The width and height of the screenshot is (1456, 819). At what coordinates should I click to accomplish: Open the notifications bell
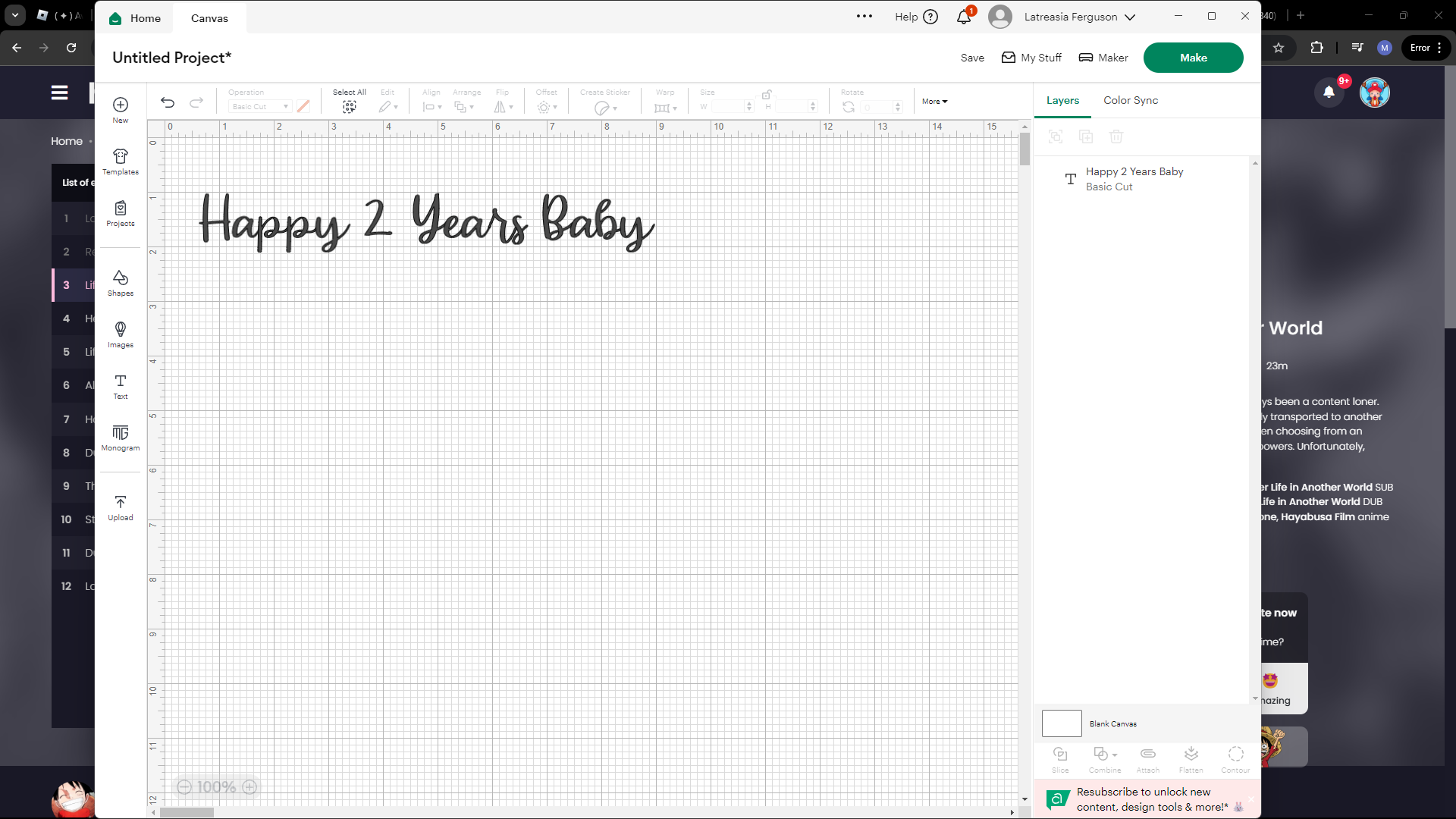(964, 17)
